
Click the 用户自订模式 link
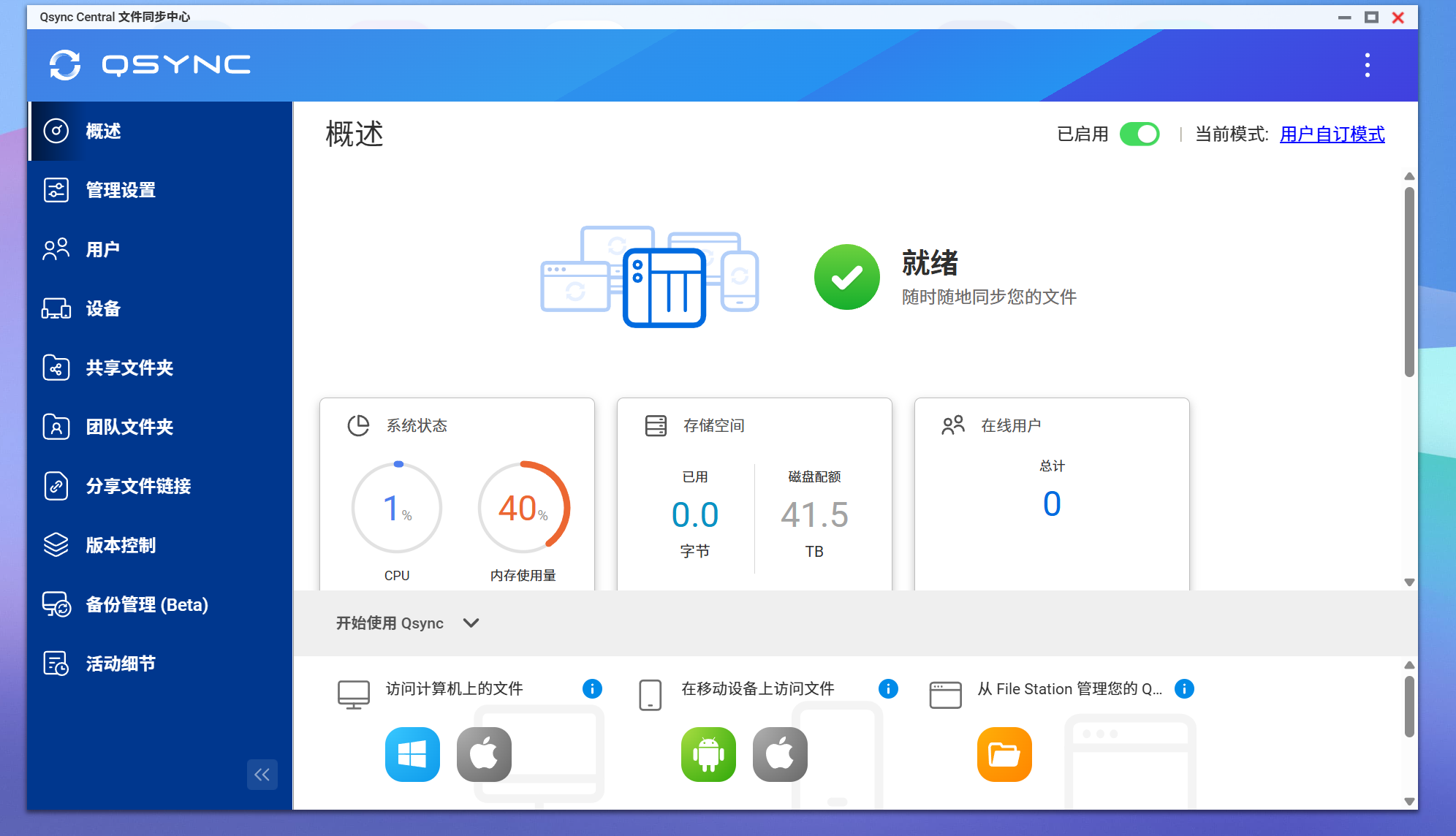tap(1332, 134)
